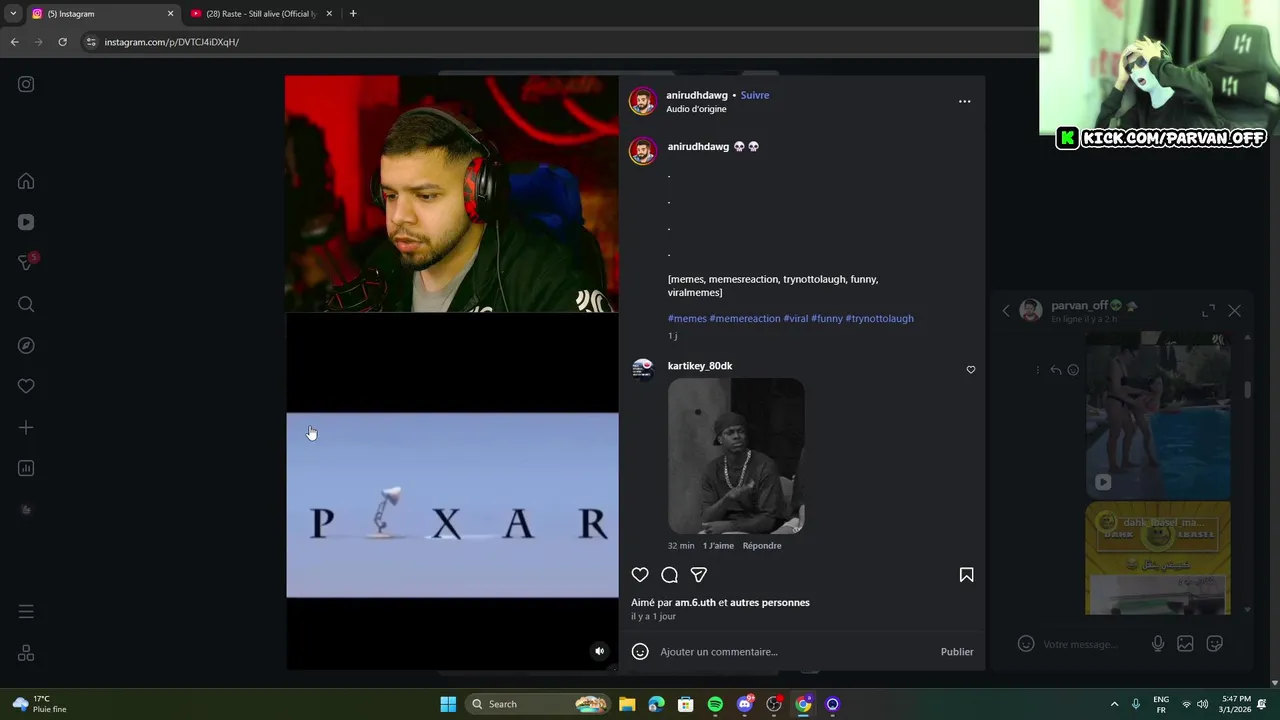
Task: Open Search in the Instagram sidebar
Action: pyautogui.click(x=26, y=304)
